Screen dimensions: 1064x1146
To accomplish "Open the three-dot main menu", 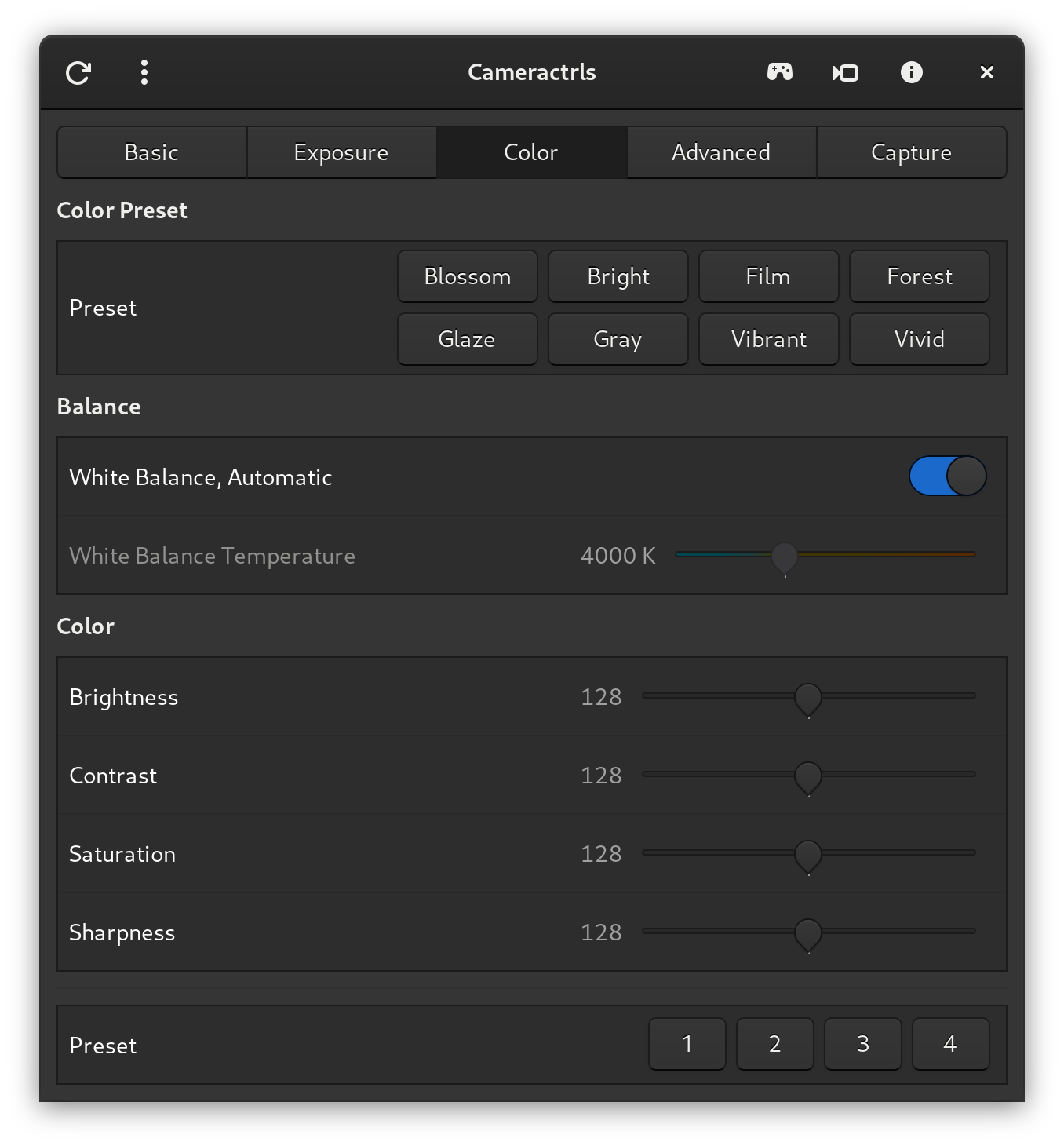I will [144, 73].
